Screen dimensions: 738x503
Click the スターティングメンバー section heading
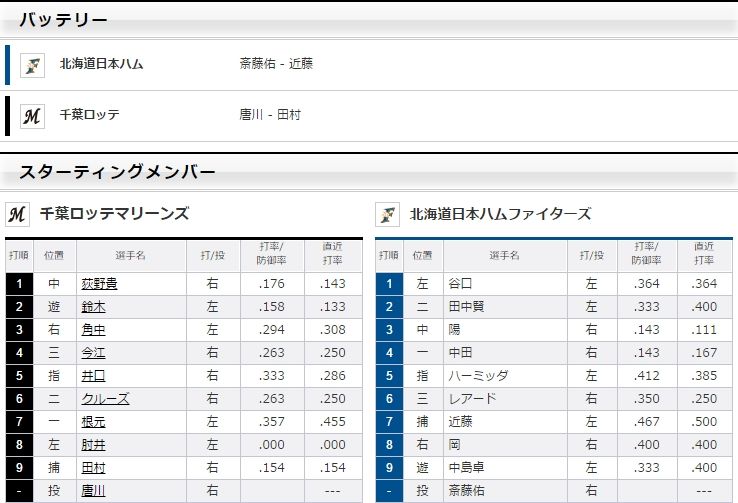(117, 172)
